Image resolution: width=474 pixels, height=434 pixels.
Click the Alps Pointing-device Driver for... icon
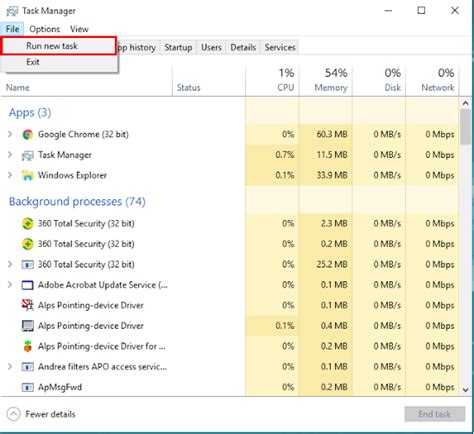(28, 346)
